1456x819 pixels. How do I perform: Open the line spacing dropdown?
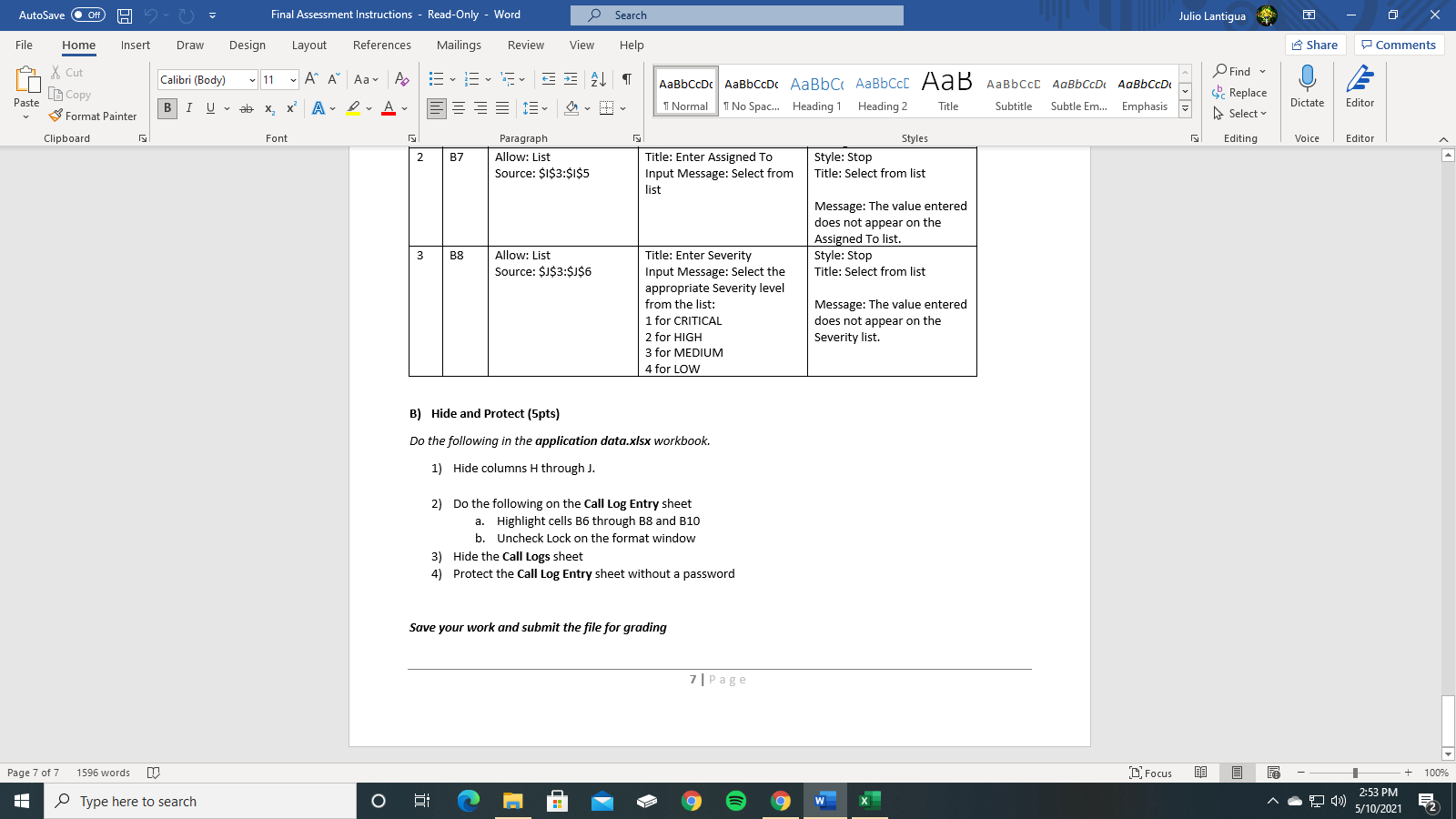pyautogui.click(x=536, y=107)
